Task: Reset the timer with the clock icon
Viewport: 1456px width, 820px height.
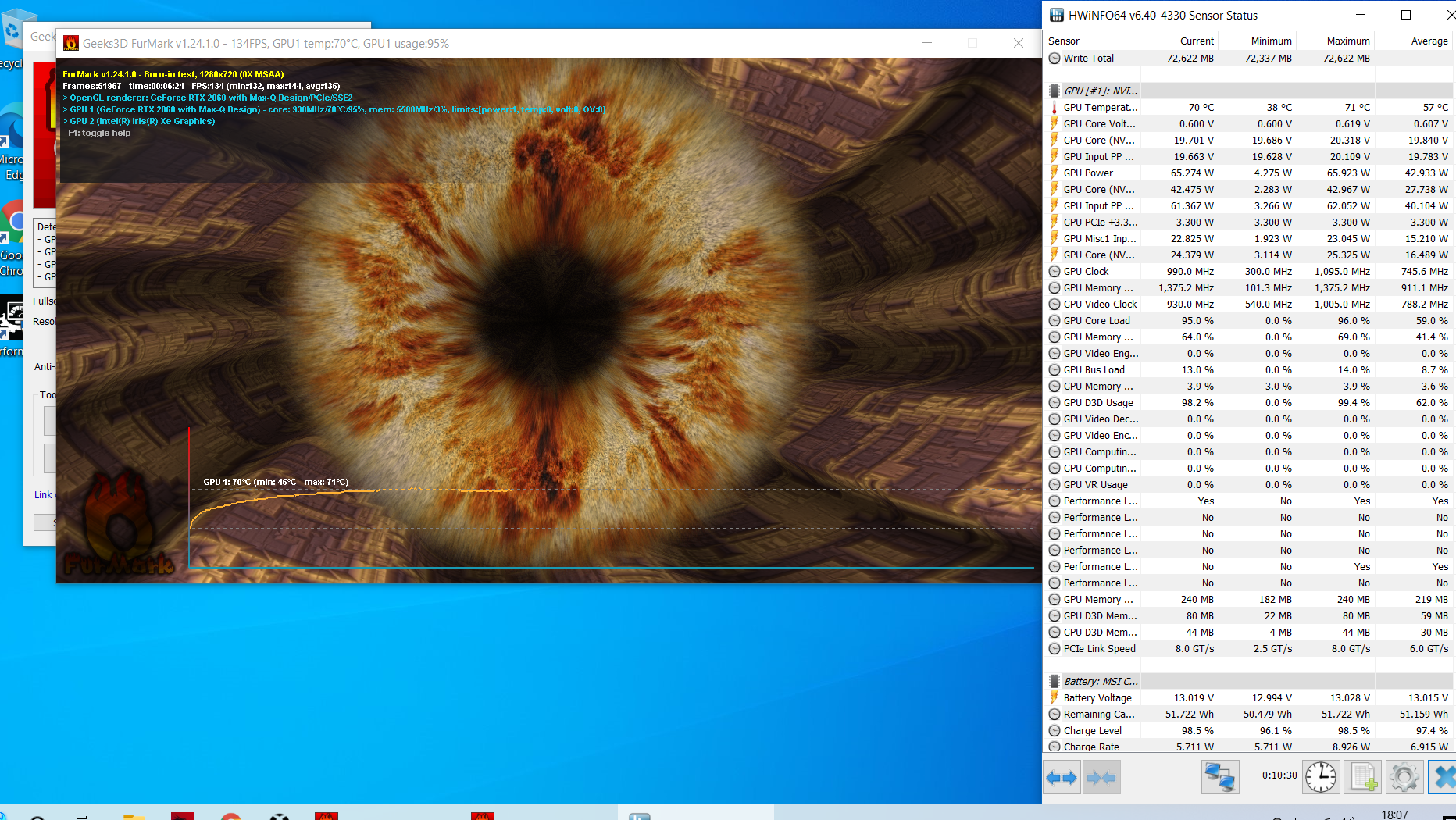Action: 1321,777
